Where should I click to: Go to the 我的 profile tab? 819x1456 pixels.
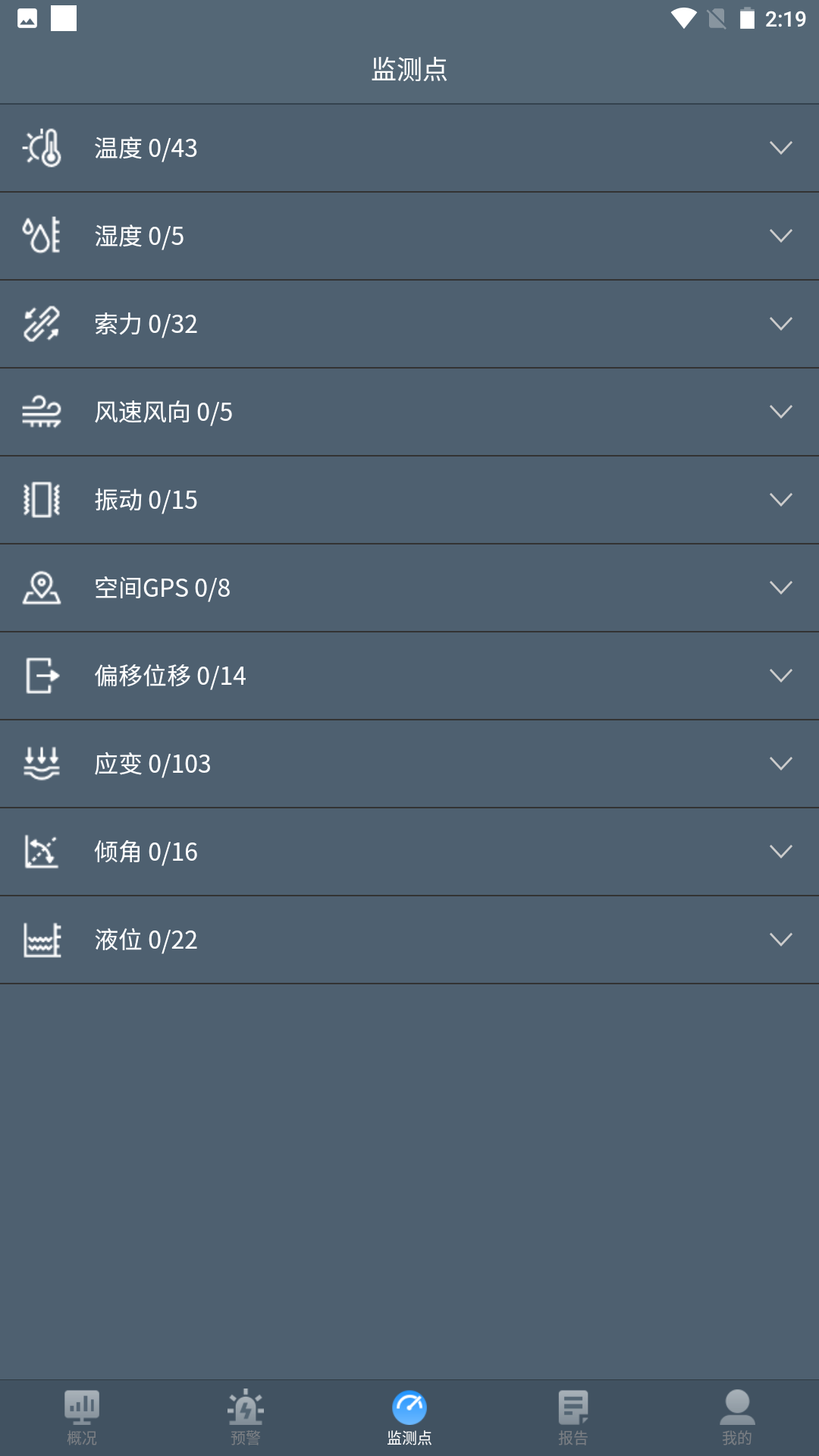[x=737, y=1417]
